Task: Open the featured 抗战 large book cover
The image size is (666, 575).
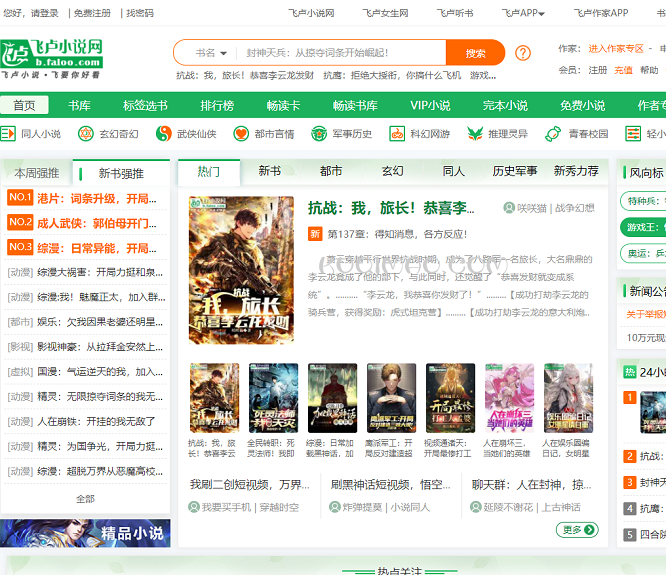Action: coord(241,270)
